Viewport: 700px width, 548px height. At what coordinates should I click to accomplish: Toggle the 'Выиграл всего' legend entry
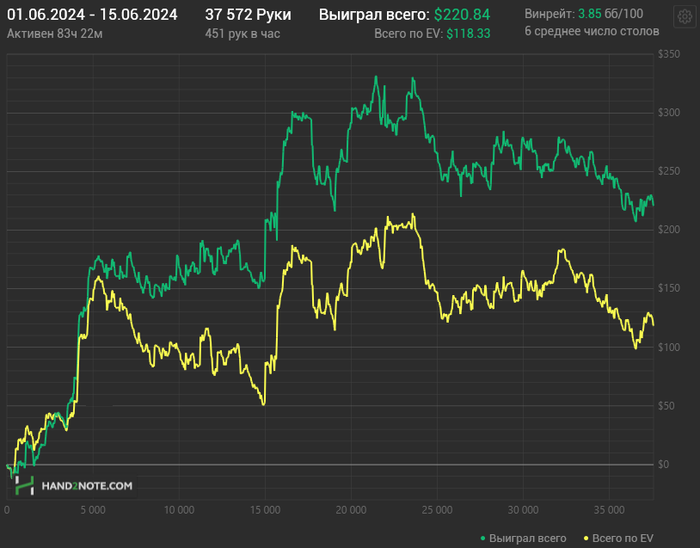point(523,538)
